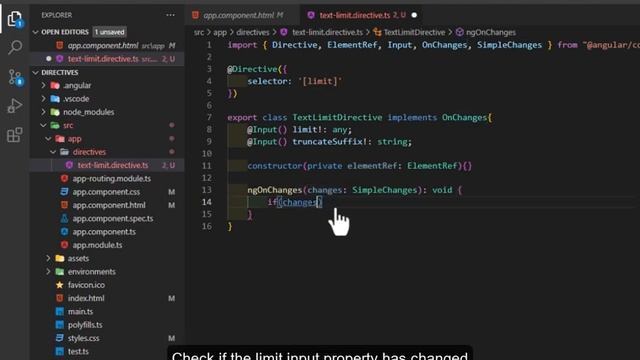Expand the environments folder
This screenshot has height=360, width=640.
pyautogui.click(x=49, y=272)
